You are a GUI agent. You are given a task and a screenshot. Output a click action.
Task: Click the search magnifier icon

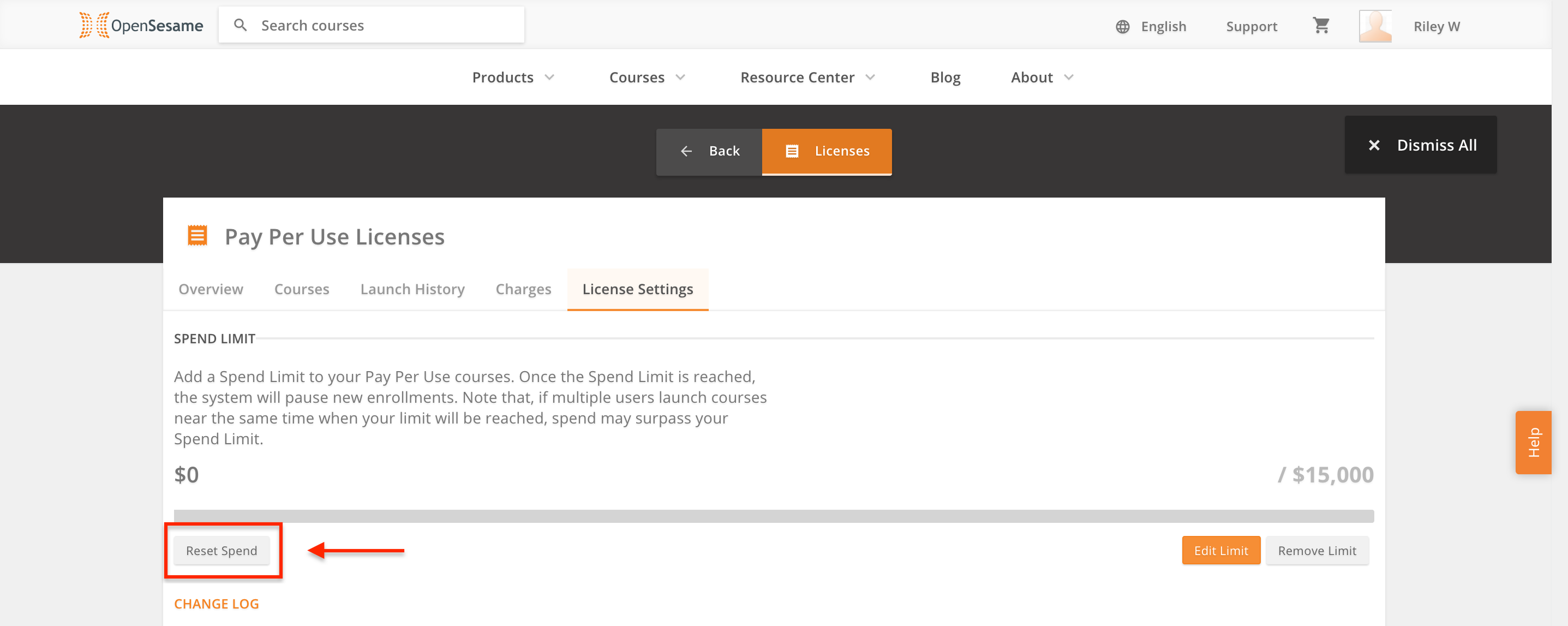tap(241, 25)
